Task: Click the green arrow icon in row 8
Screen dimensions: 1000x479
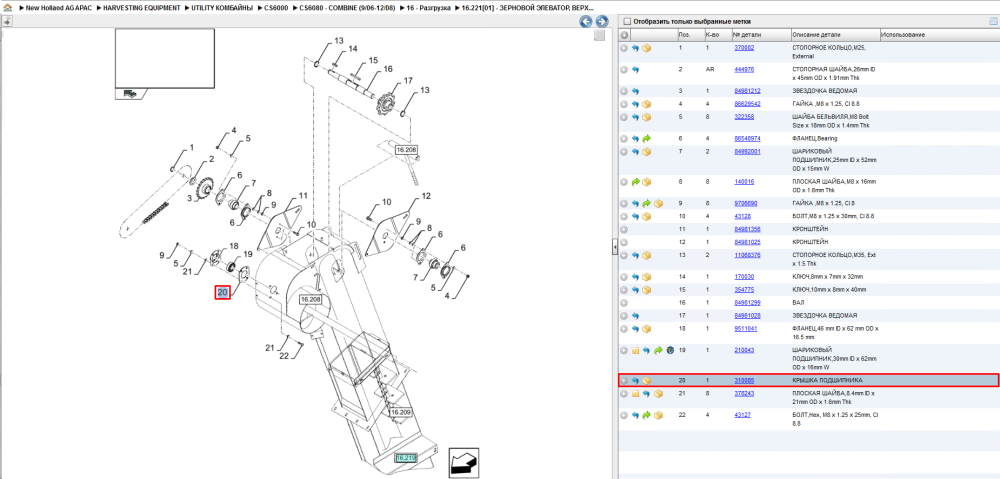Action: pyautogui.click(x=635, y=182)
